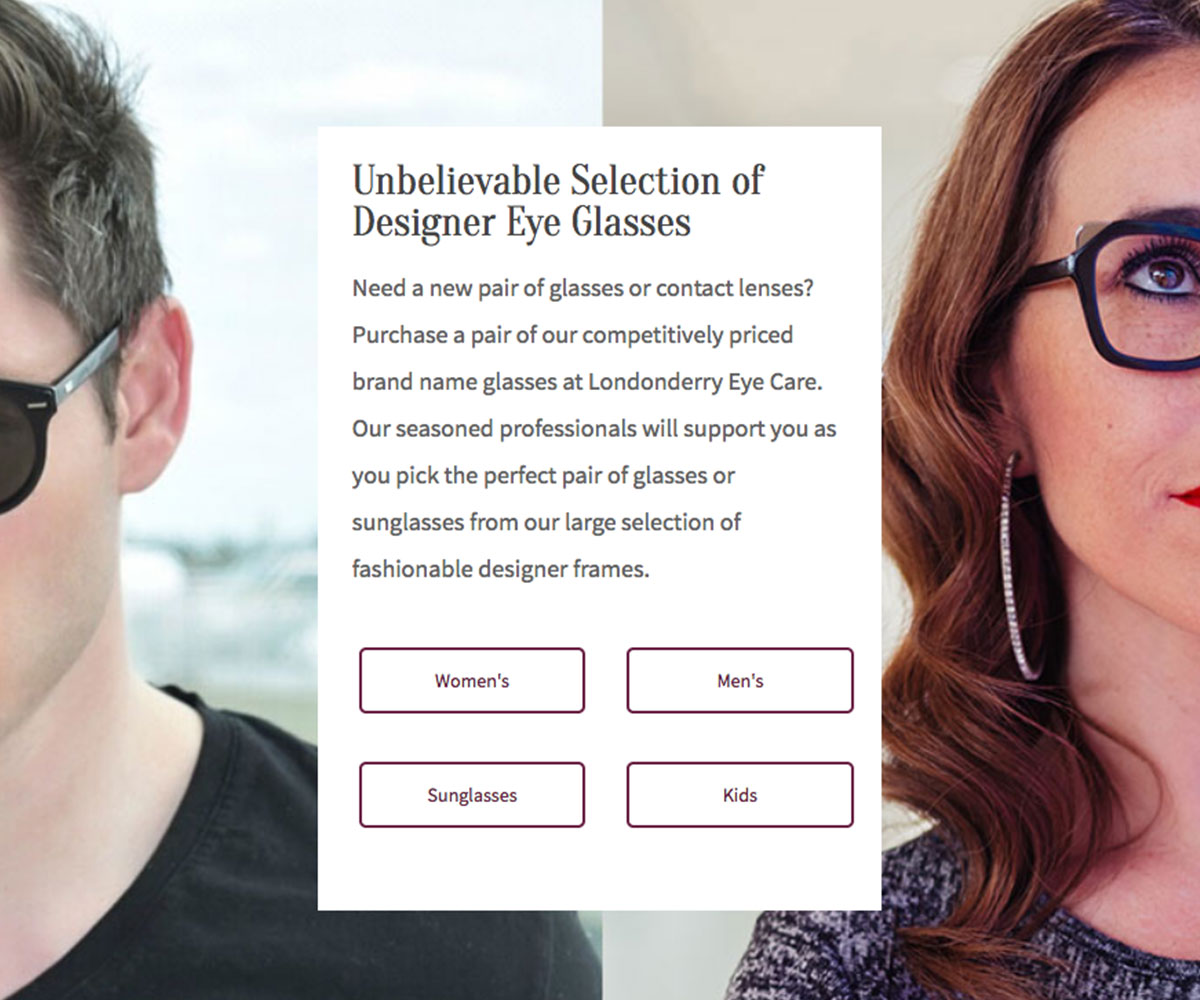The height and width of the screenshot is (1000, 1200).
Task: Select the Sunglasses button
Action: (x=472, y=796)
